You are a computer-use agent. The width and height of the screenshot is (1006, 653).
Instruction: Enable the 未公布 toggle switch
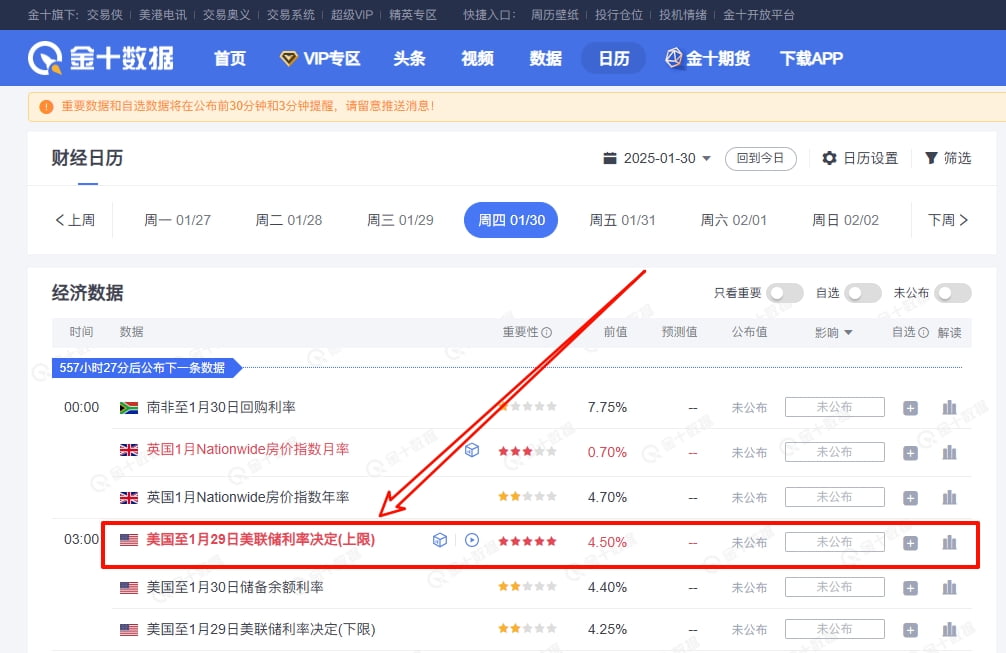click(951, 293)
